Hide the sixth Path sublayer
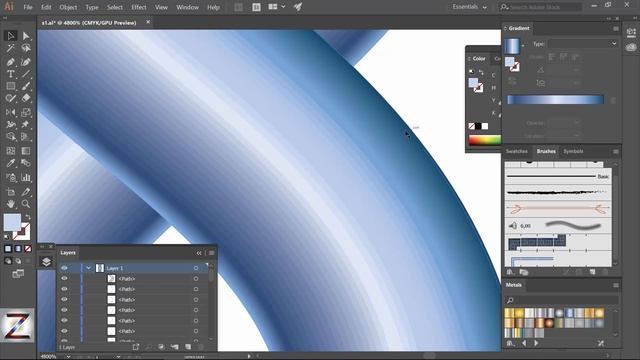This screenshot has width=640, height=360. pyautogui.click(x=64, y=331)
